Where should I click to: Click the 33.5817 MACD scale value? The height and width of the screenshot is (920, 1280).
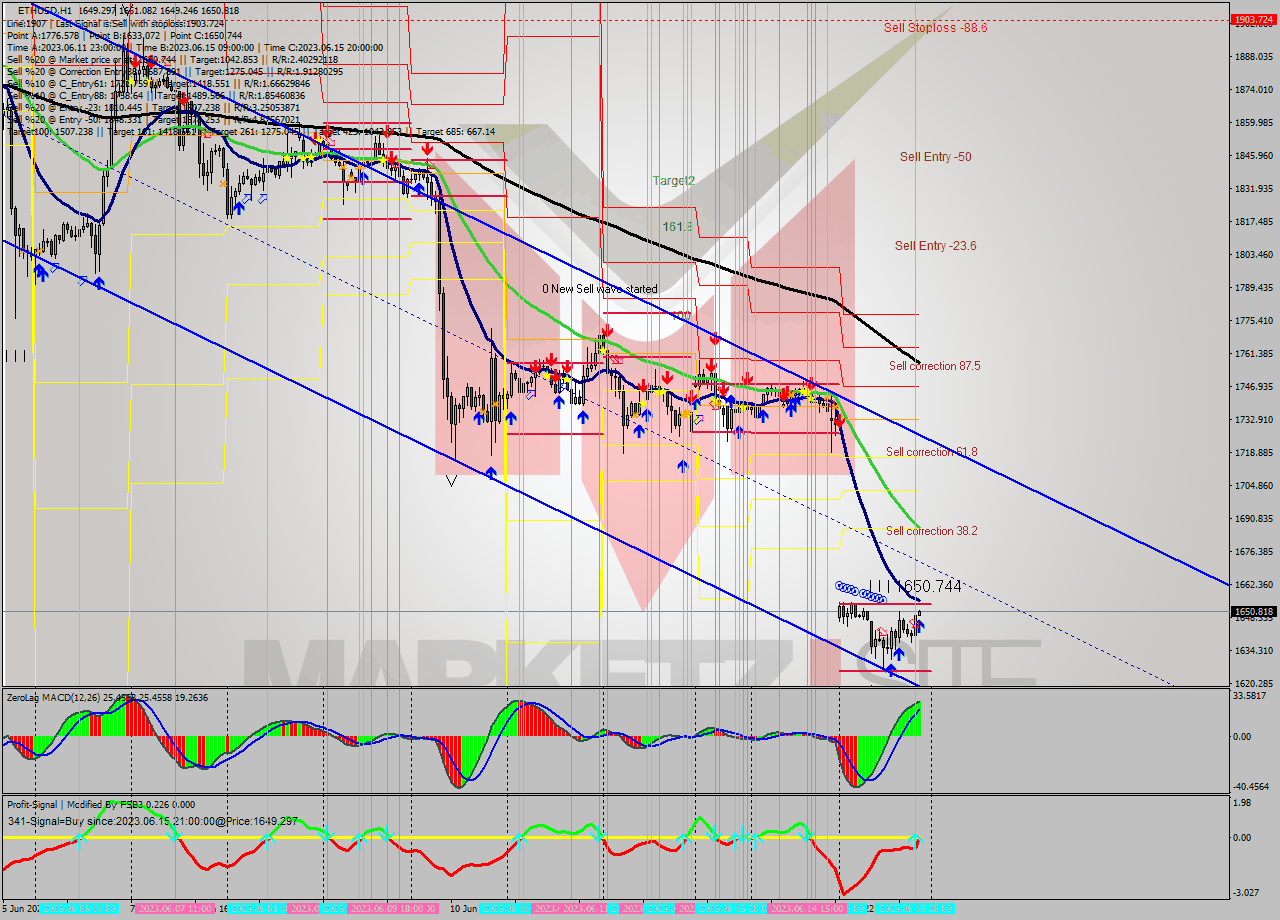point(1250,696)
